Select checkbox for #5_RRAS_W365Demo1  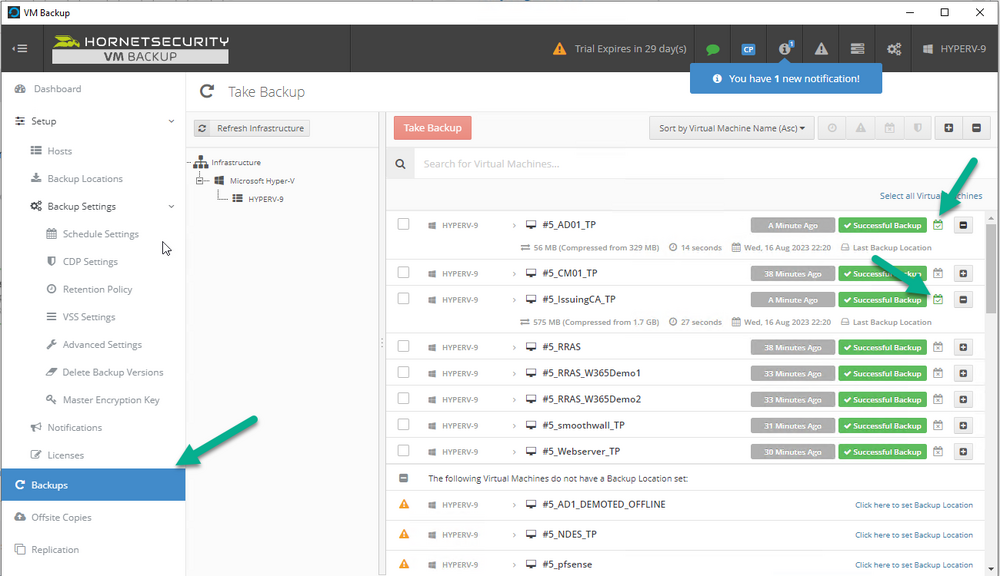[x=403, y=373]
